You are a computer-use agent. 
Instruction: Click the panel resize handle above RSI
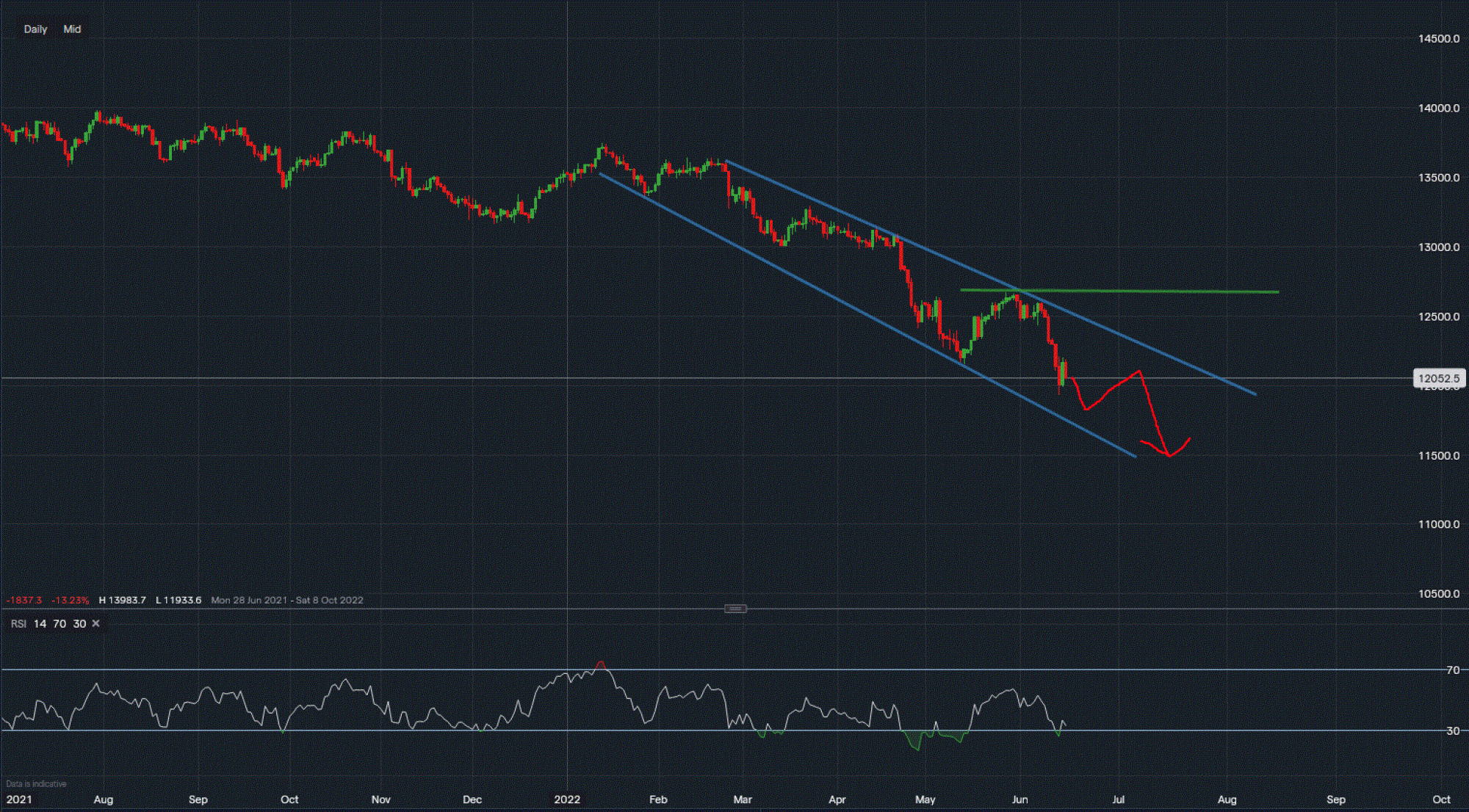[735, 609]
